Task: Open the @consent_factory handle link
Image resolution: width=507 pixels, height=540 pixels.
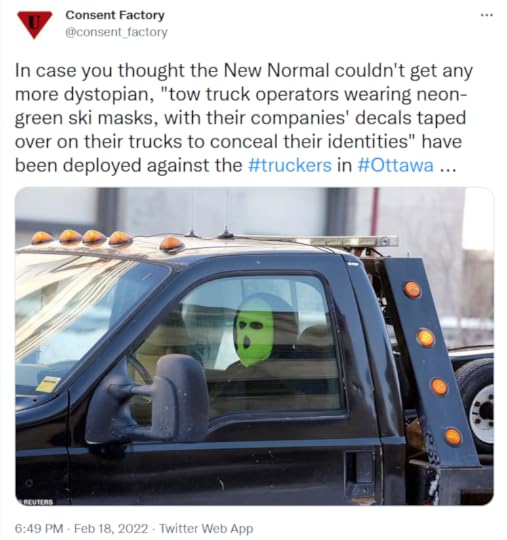Action: tap(116, 32)
